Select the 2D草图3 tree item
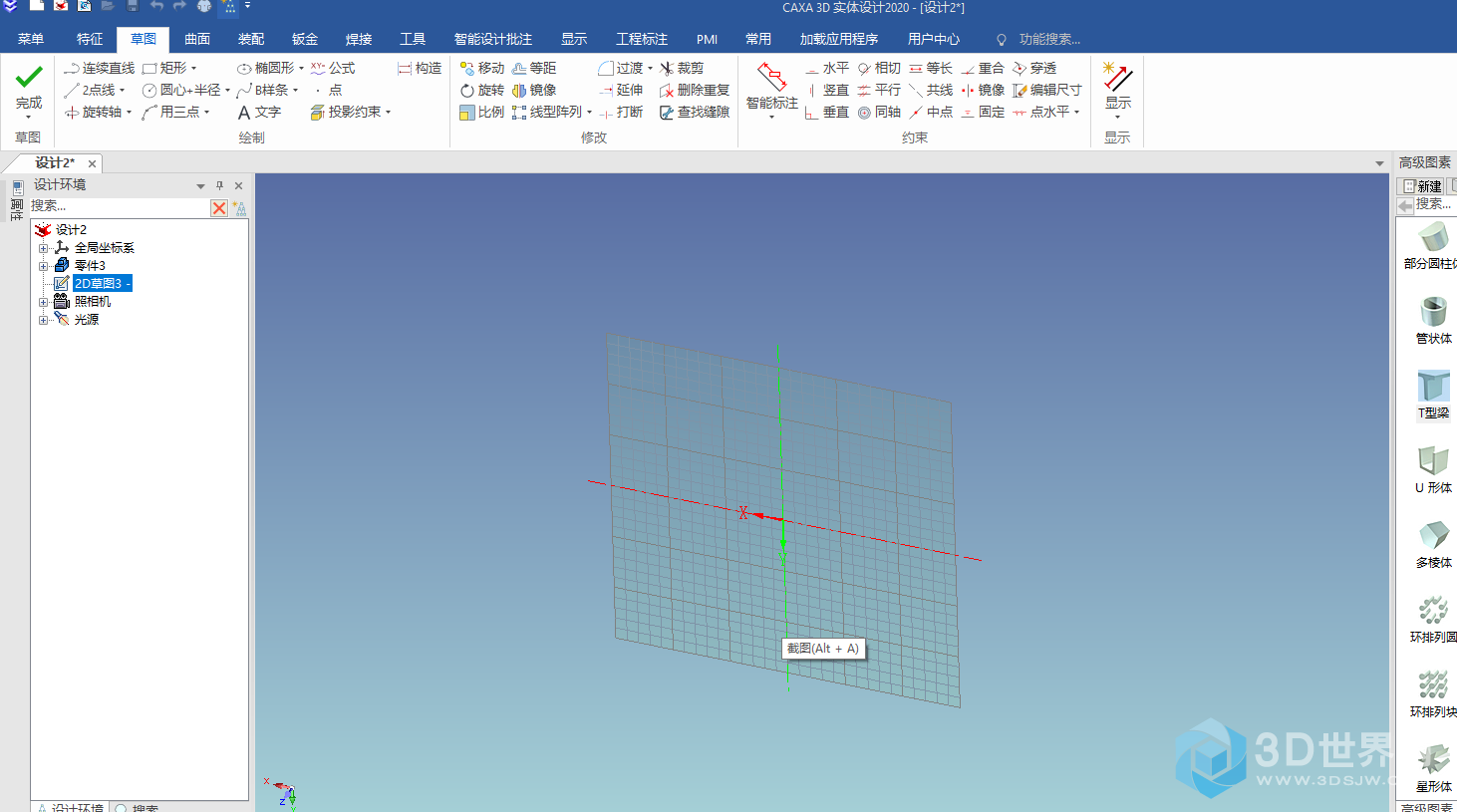 click(x=103, y=284)
